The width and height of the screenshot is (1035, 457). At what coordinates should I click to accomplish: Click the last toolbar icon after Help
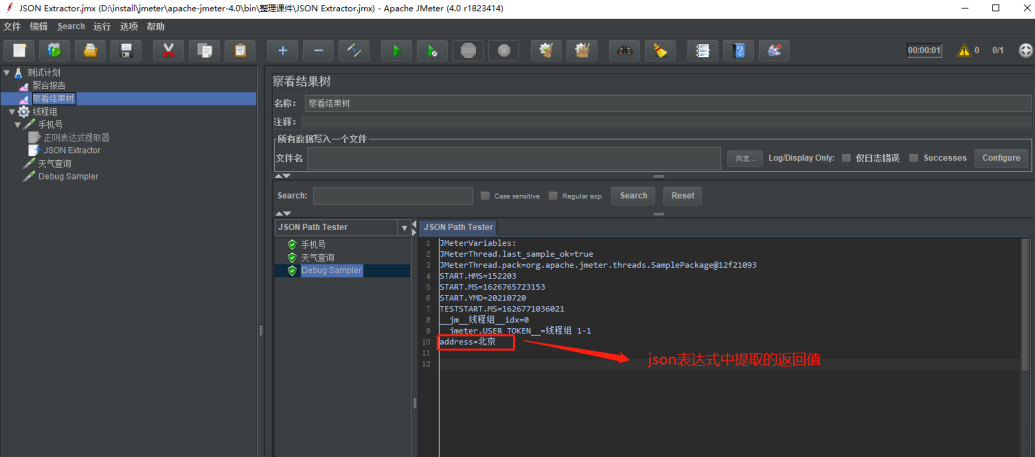point(774,50)
